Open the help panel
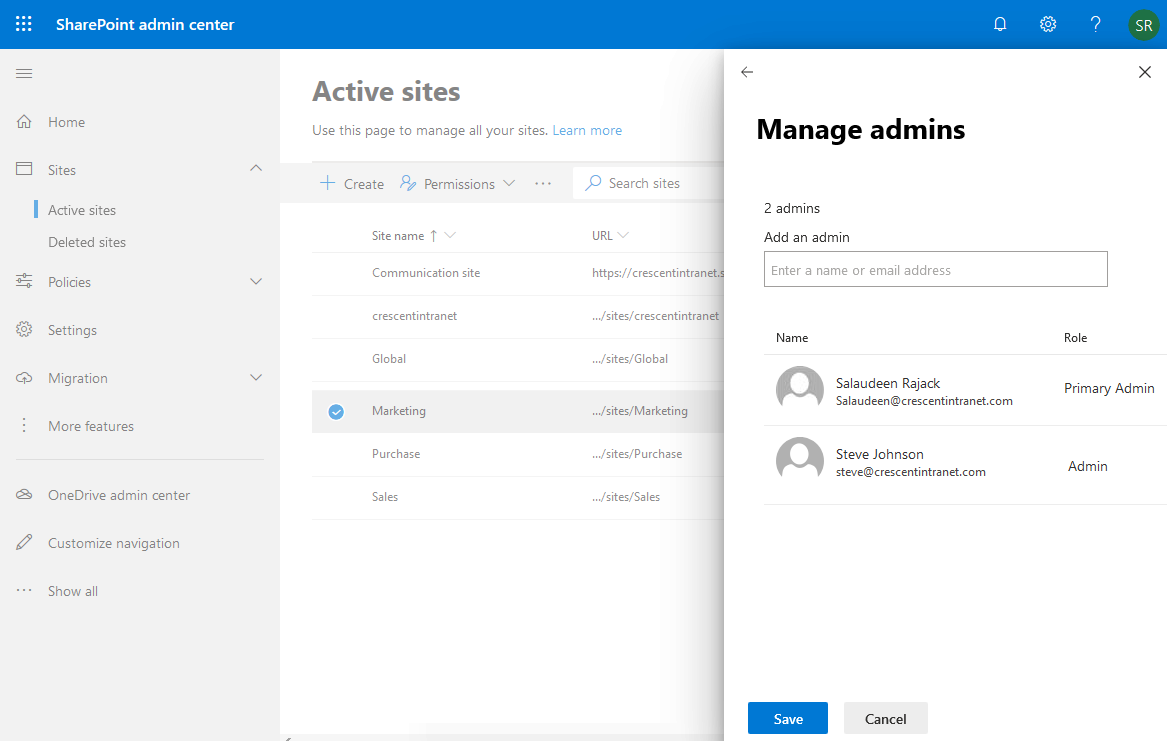 (x=1095, y=23)
